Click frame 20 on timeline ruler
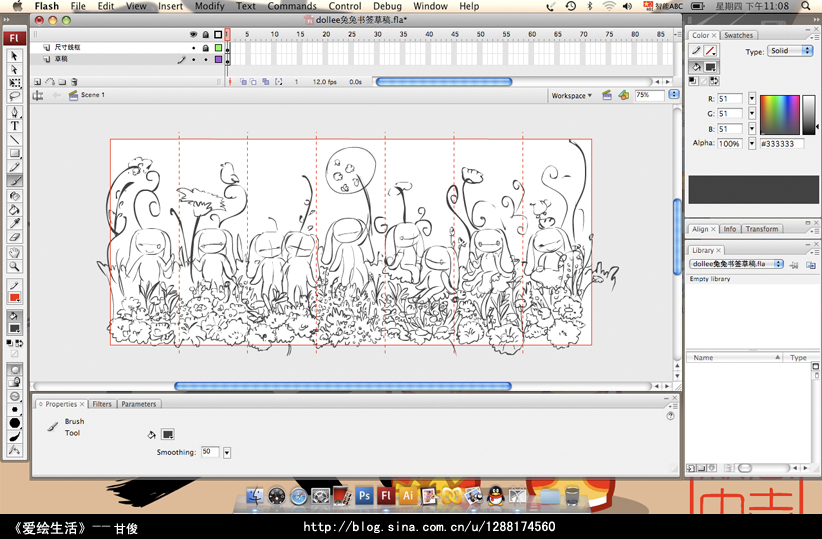822x539 pixels. pos(326,35)
